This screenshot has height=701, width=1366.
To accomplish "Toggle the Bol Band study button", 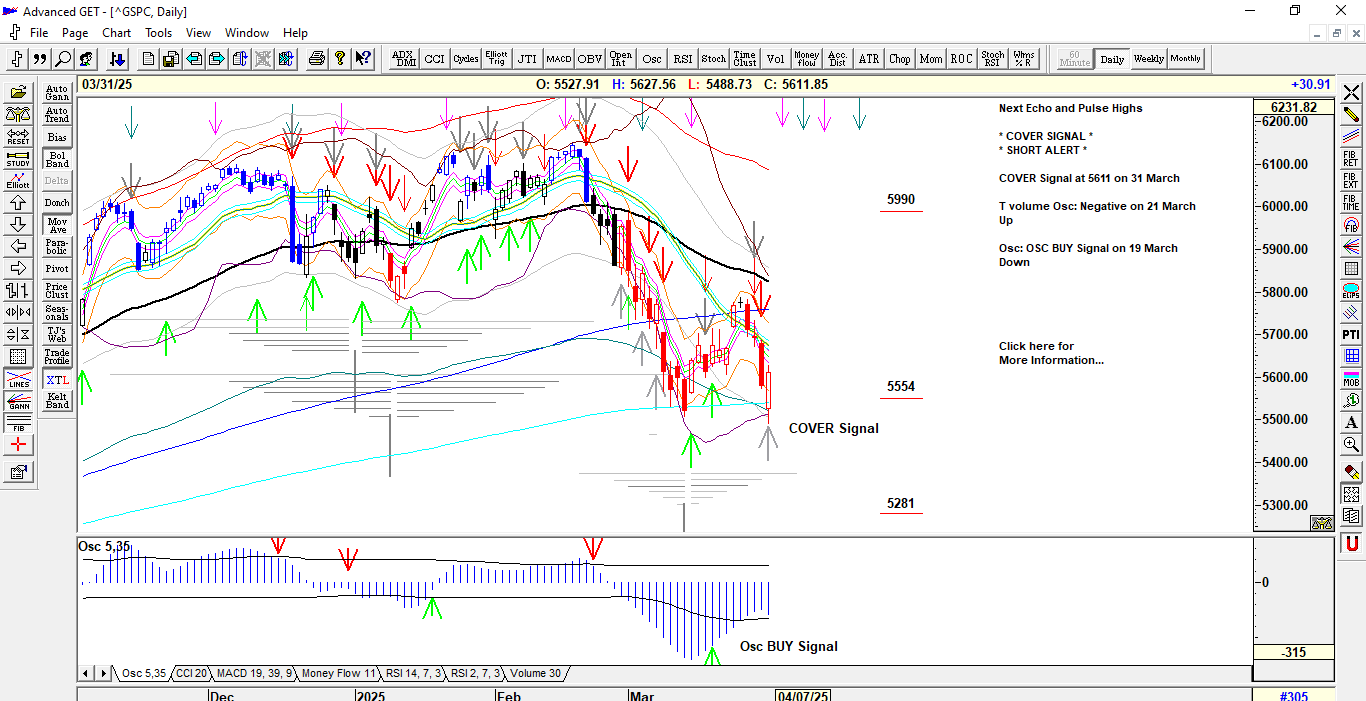I will [57, 160].
